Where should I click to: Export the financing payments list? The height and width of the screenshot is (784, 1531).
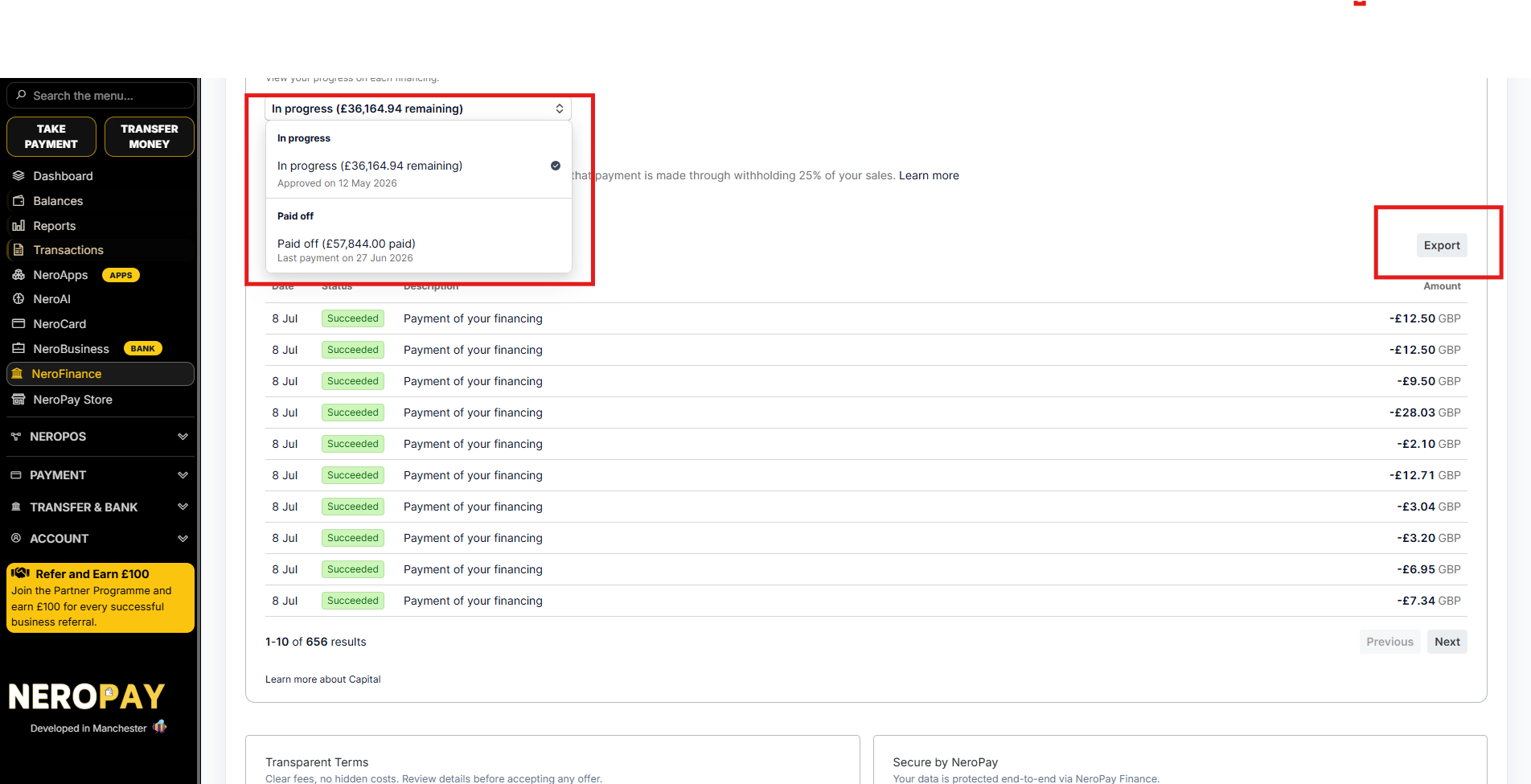pos(1441,245)
